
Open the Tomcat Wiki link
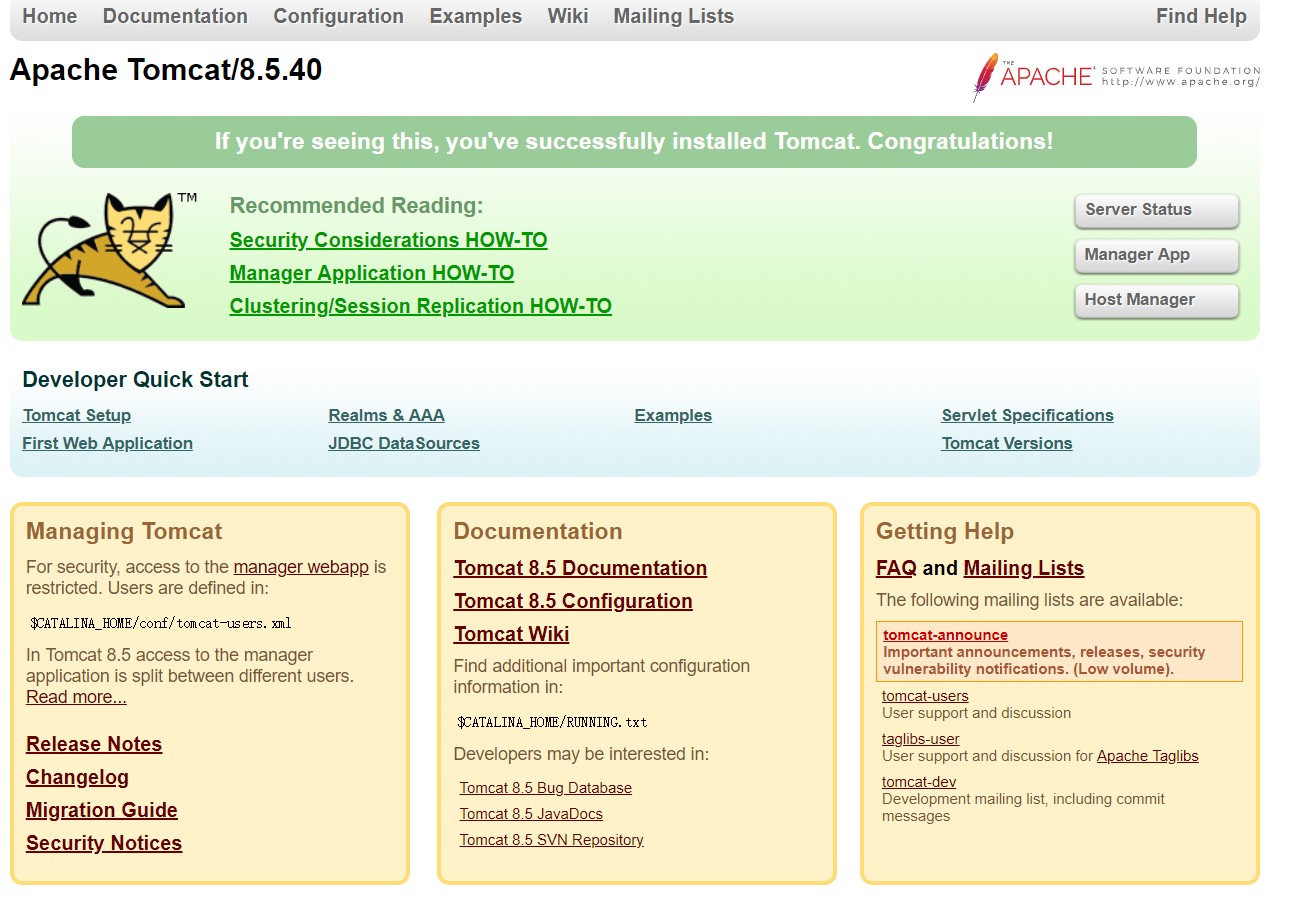[511, 634]
